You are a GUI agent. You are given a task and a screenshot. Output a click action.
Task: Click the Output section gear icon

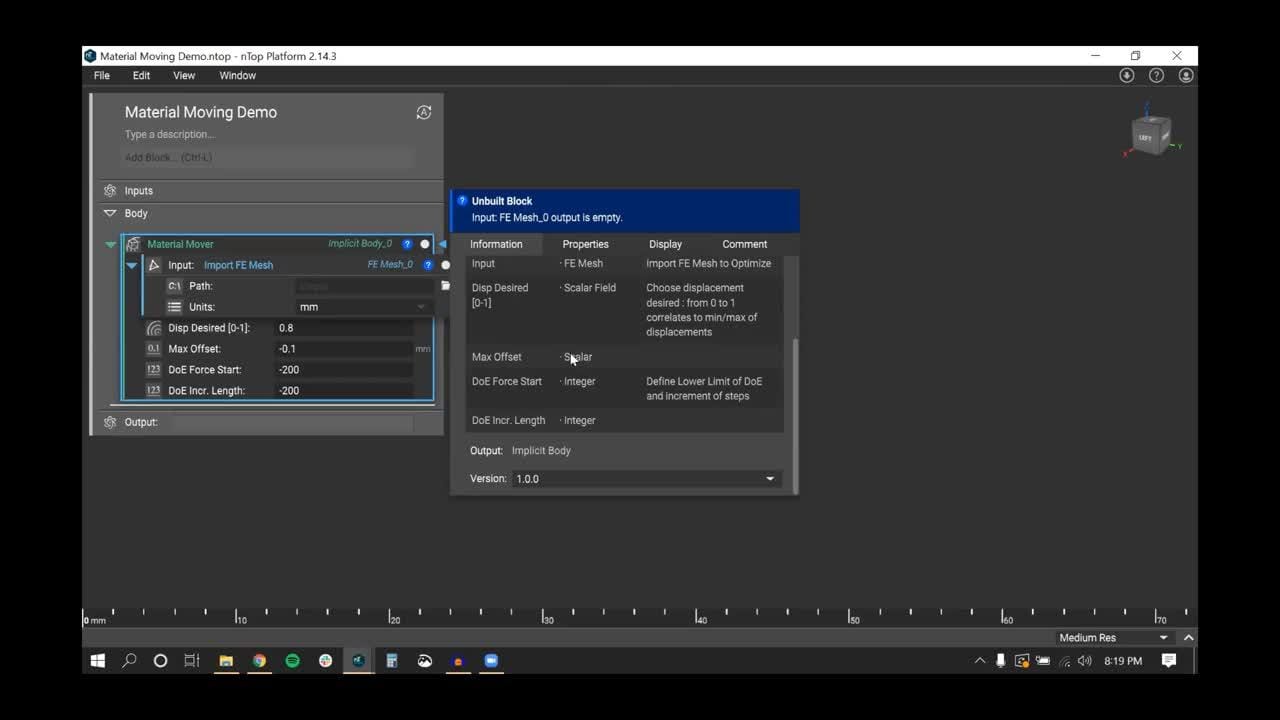click(110, 422)
